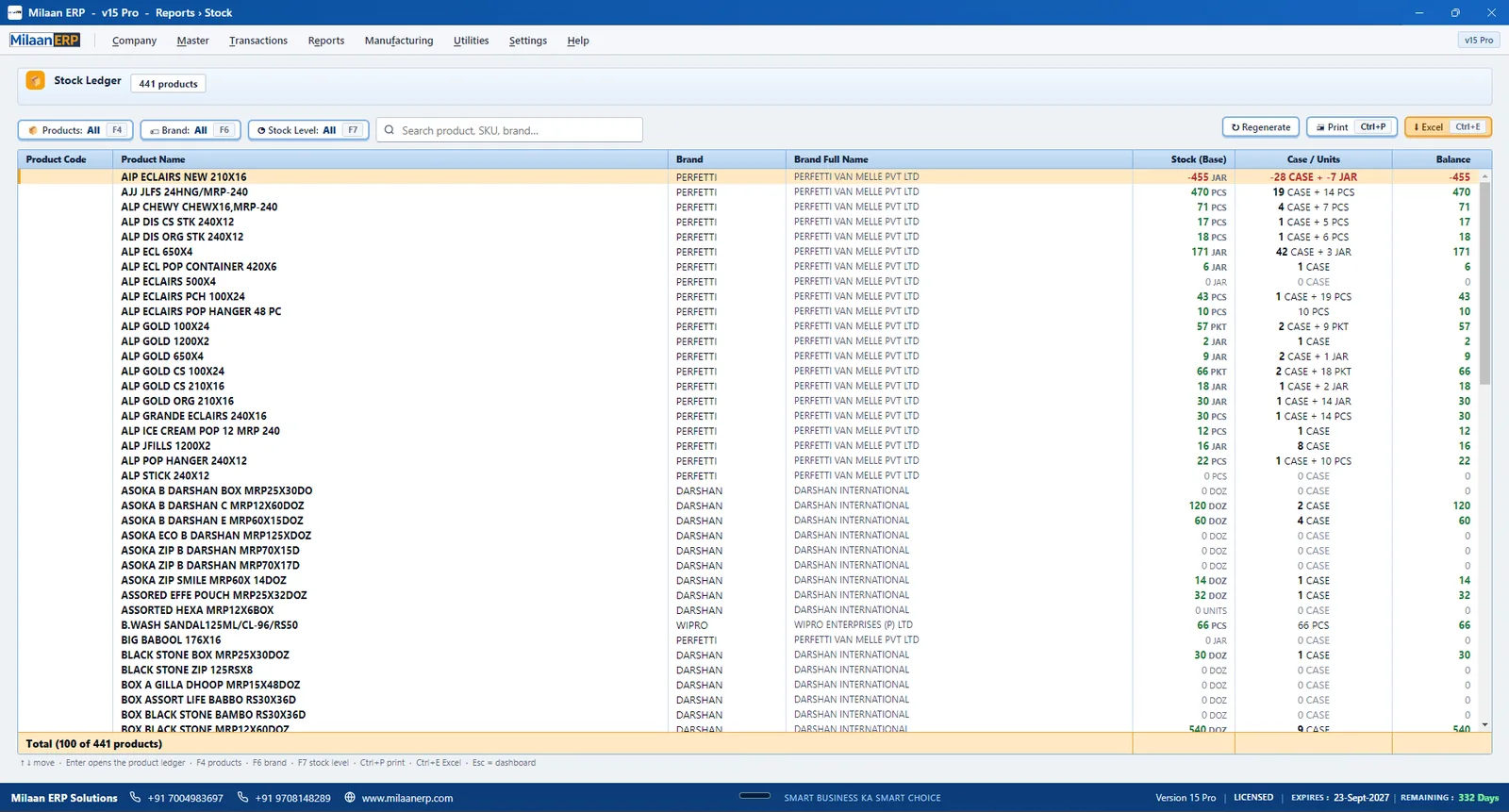Viewport: 1509px width, 812px height.
Task: Click the product search input field
Action: click(x=509, y=130)
